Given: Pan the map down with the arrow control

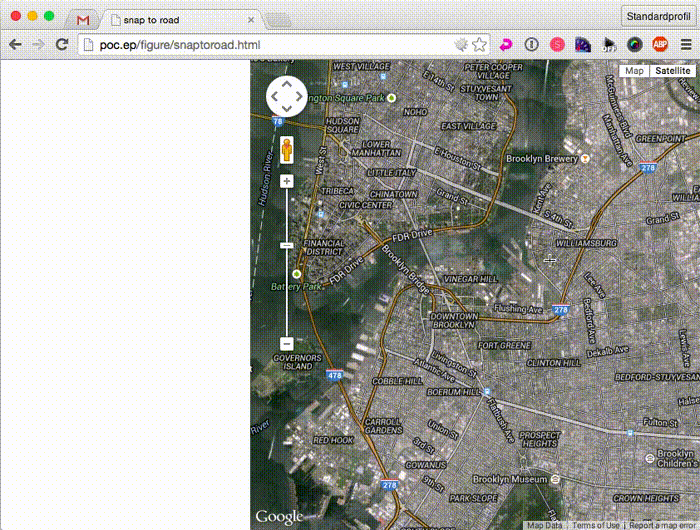Looking at the screenshot, I should [x=287, y=109].
